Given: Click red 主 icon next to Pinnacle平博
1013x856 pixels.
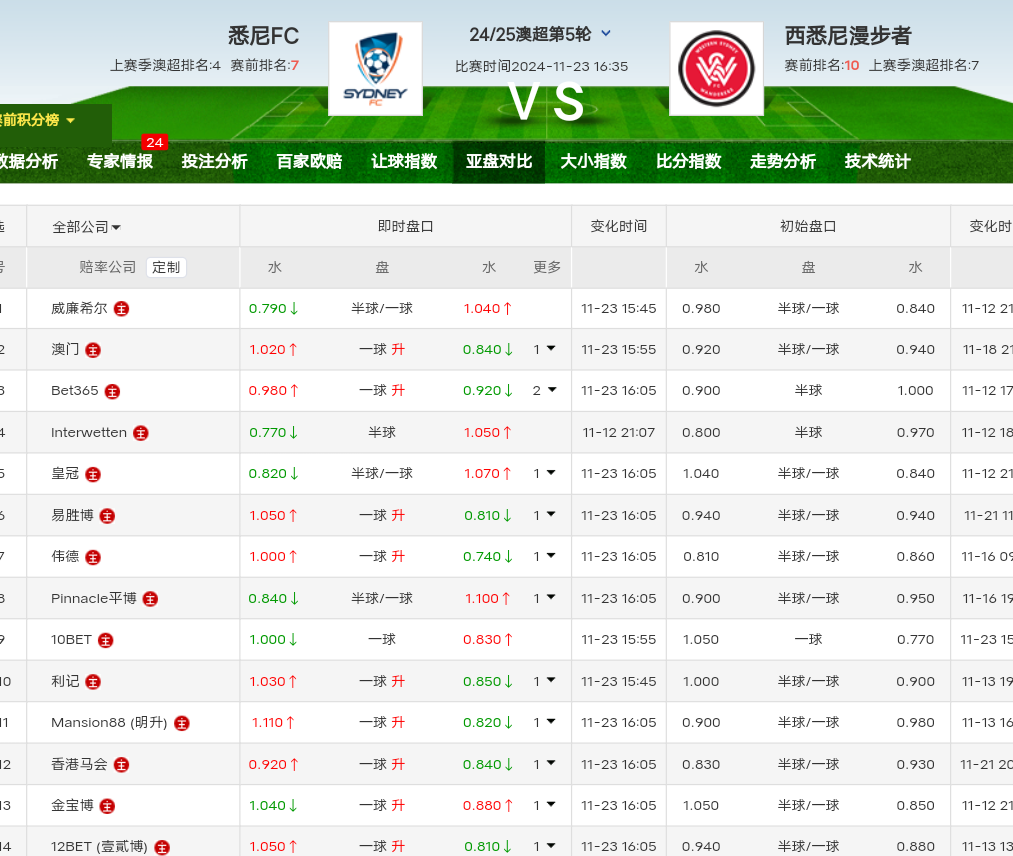Looking at the screenshot, I should pos(151,599).
